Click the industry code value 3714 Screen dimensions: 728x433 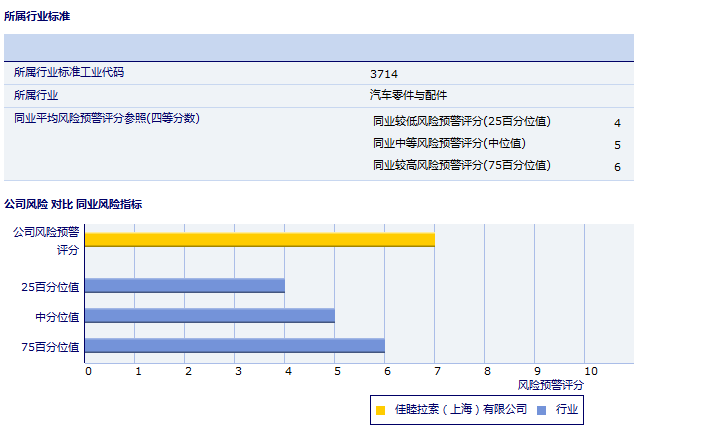(x=384, y=74)
